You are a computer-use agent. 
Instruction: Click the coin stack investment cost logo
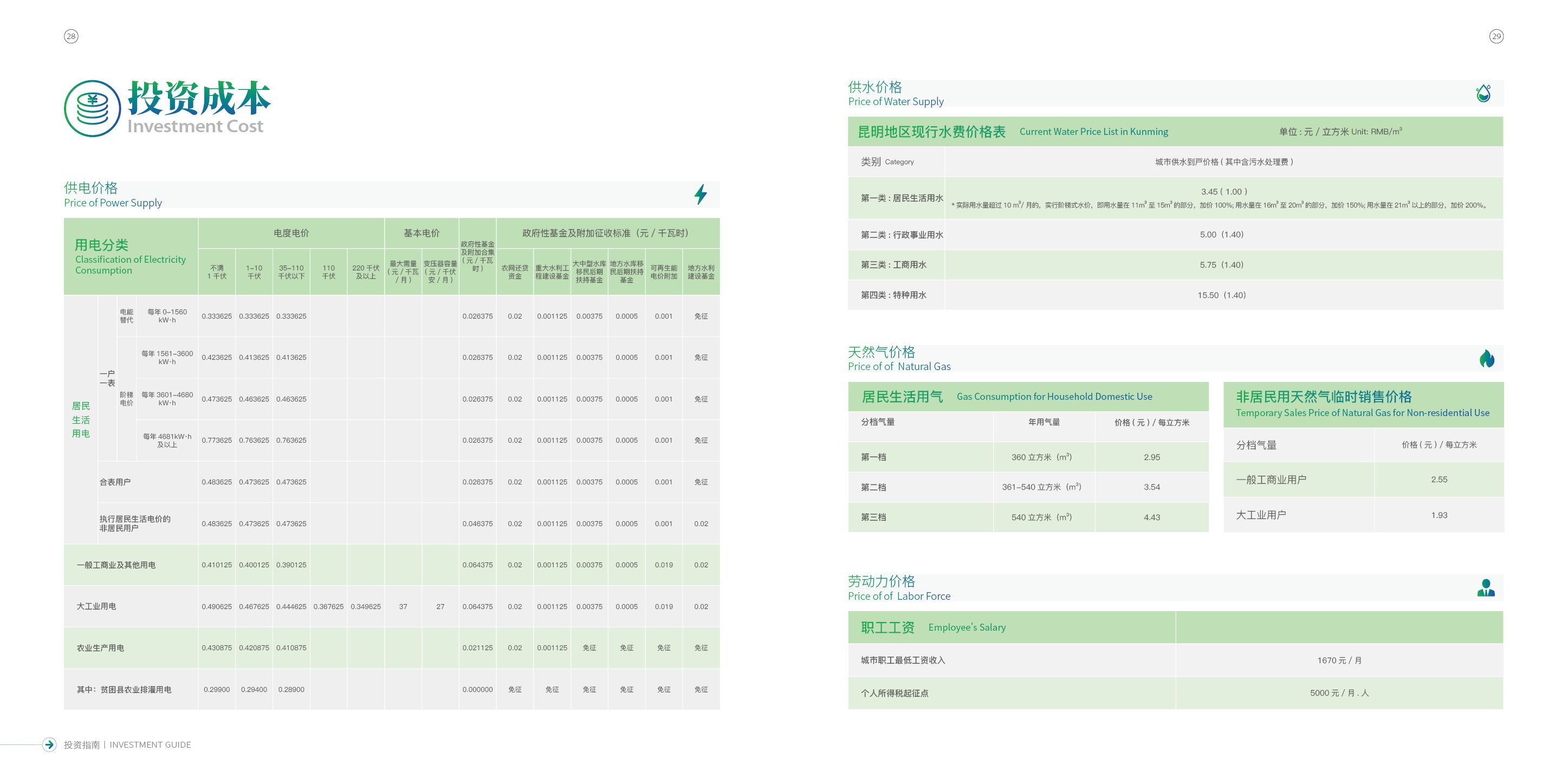coord(93,108)
